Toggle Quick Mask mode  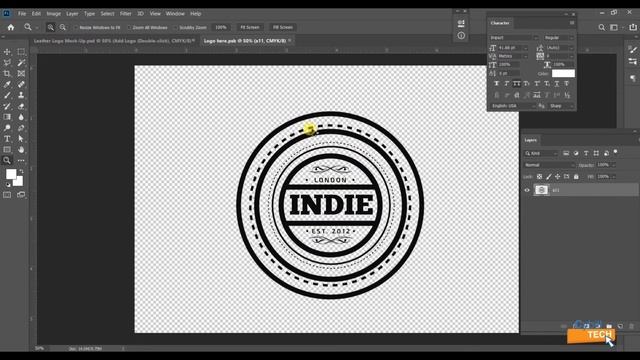pyautogui.click(x=7, y=195)
